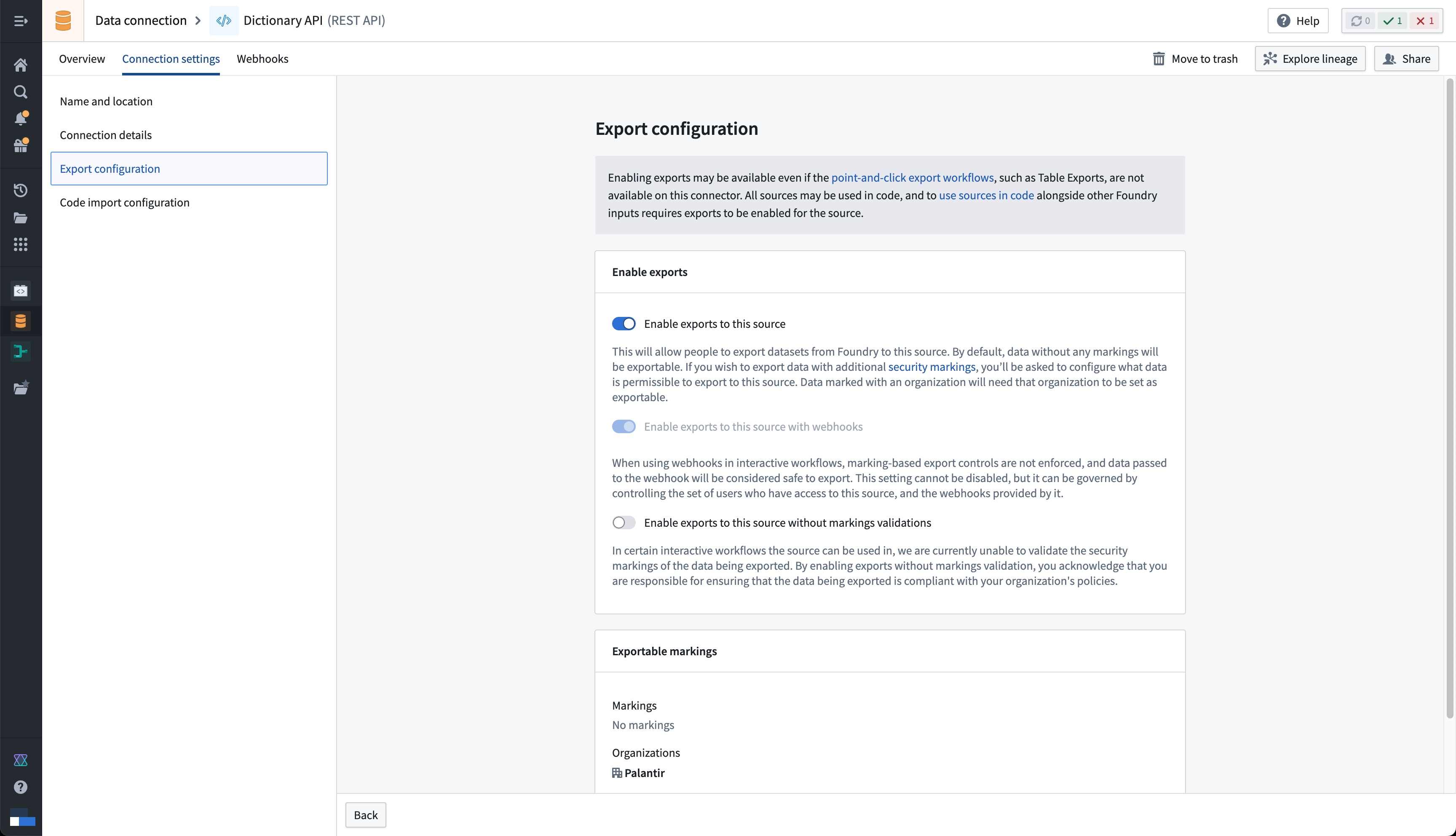Viewport: 1456px width, 836px height.
Task: Click the Back button
Action: [366, 815]
